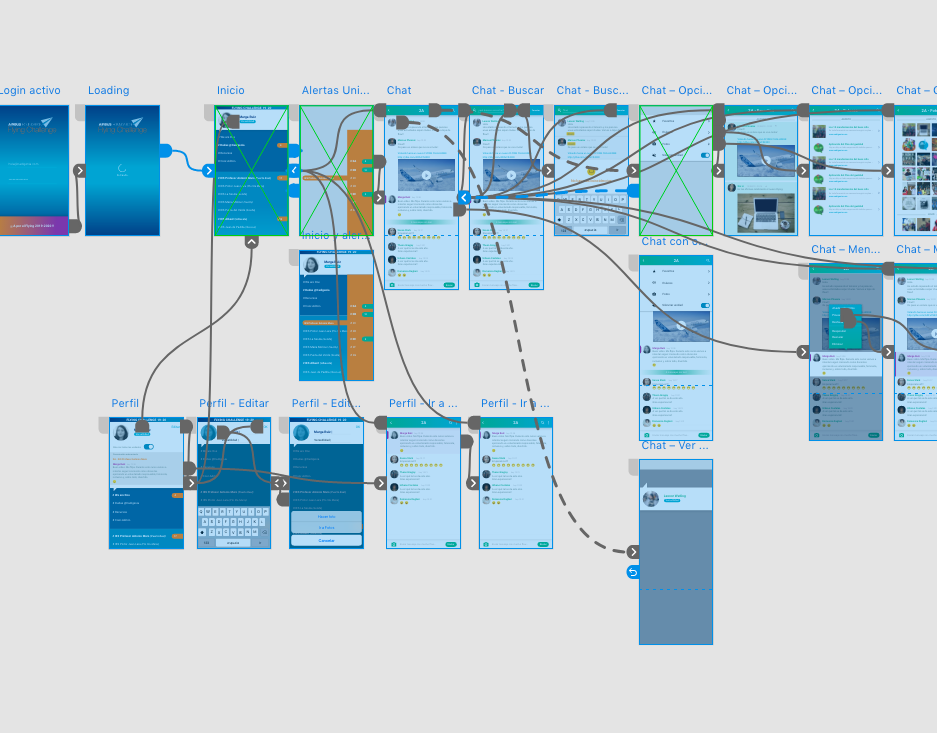Toggle the switch in Chat con c... artboard
This screenshot has width=937, height=733.
pyautogui.click(x=705, y=305)
